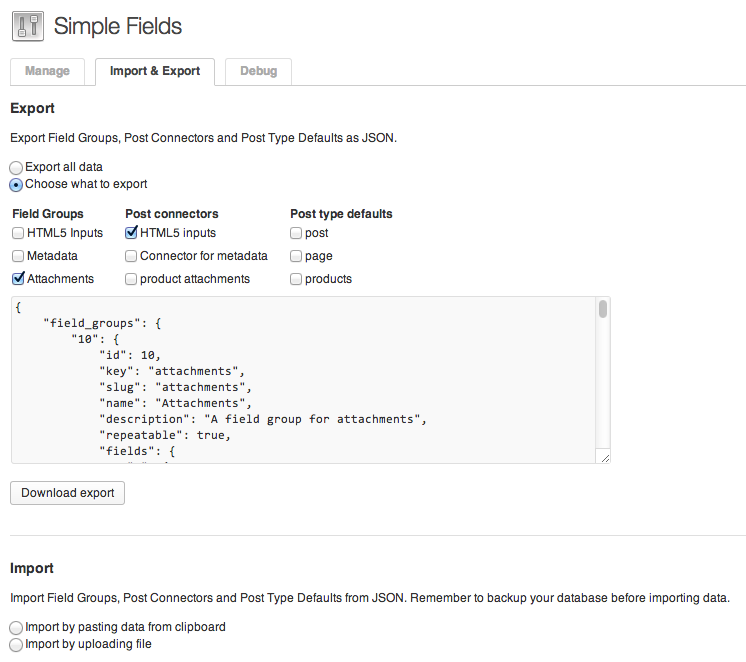Screen dimensions: 746x662
Task: Check product attachments connector
Action: (131, 278)
